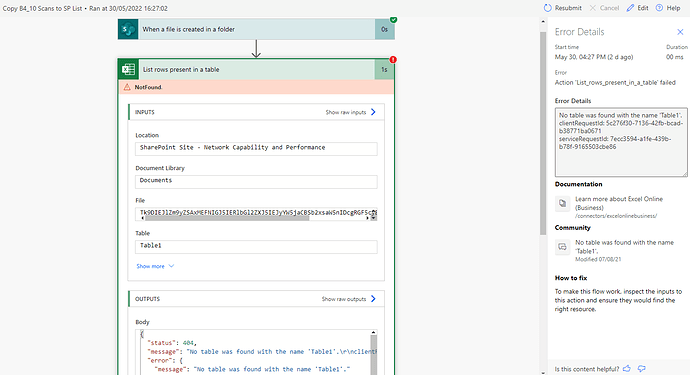
Task: Click the Excel icon on the List rows step
Action: (x=128, y=70)
